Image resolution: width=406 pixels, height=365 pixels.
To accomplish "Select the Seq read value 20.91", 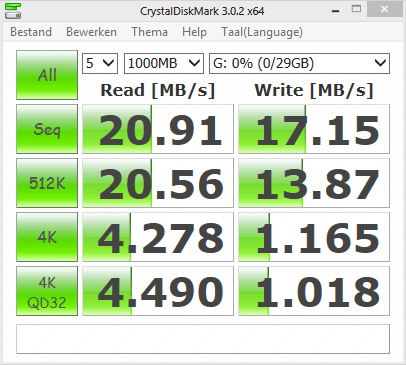I will [x=158, y=129].
